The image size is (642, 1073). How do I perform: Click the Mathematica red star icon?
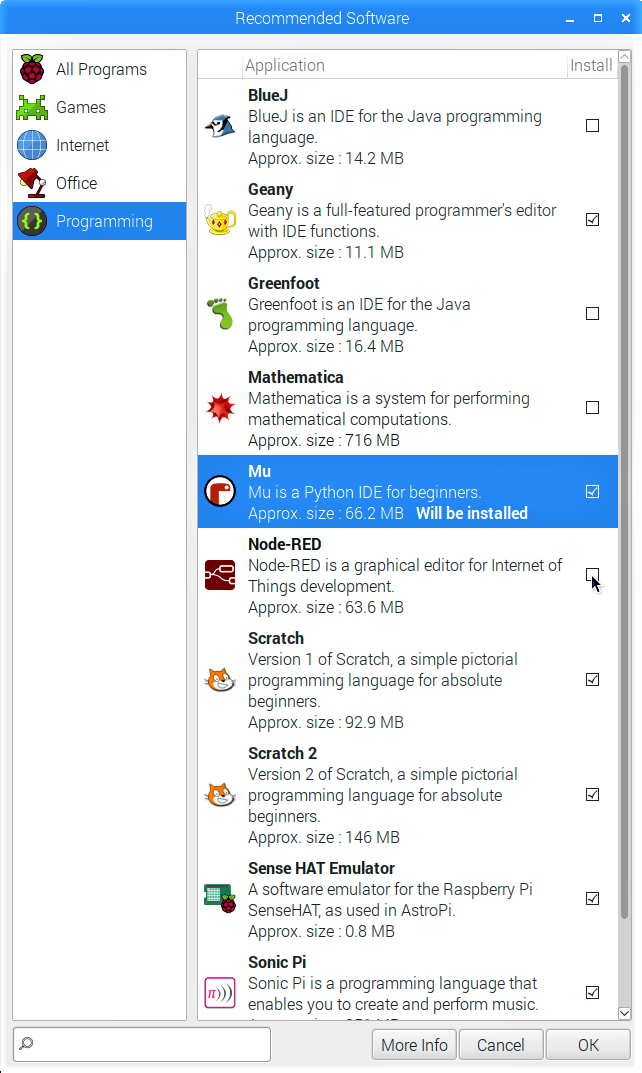pyautogui.click(x=220, y=408)
